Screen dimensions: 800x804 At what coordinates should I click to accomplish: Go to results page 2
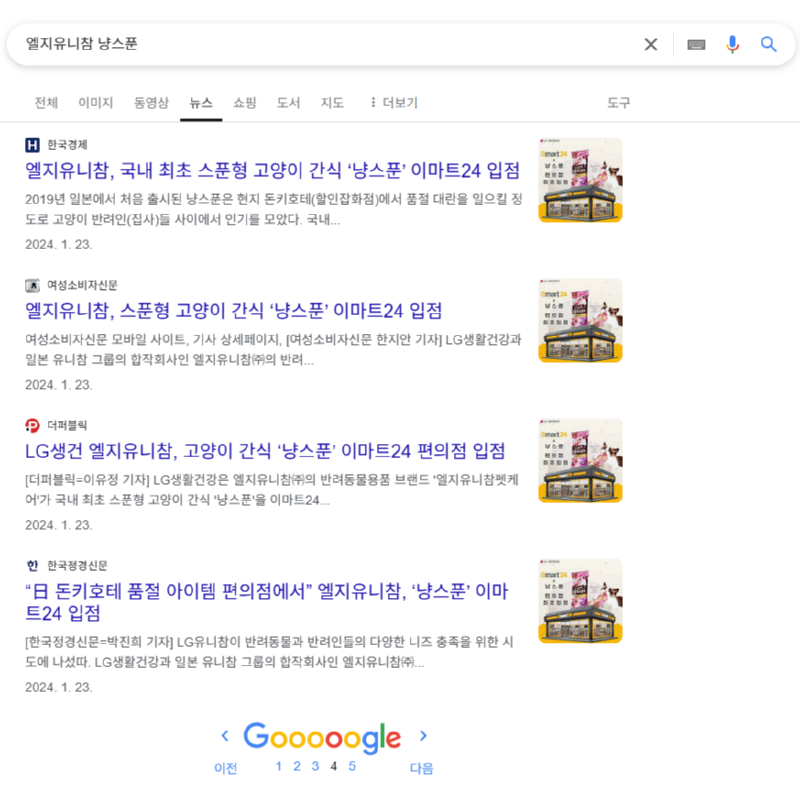(297, 766)
